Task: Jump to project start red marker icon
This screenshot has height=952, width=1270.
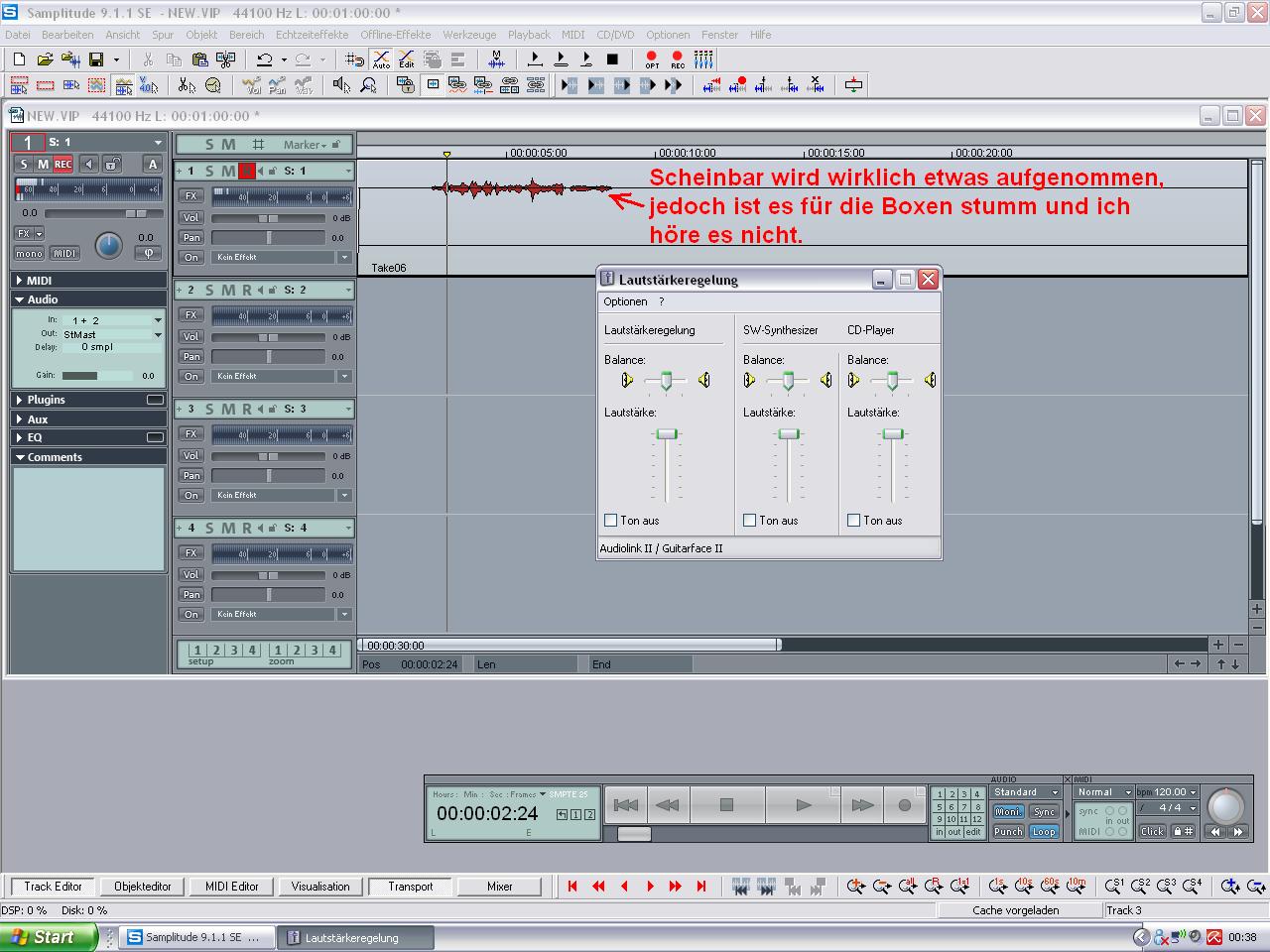Action: 572,887
